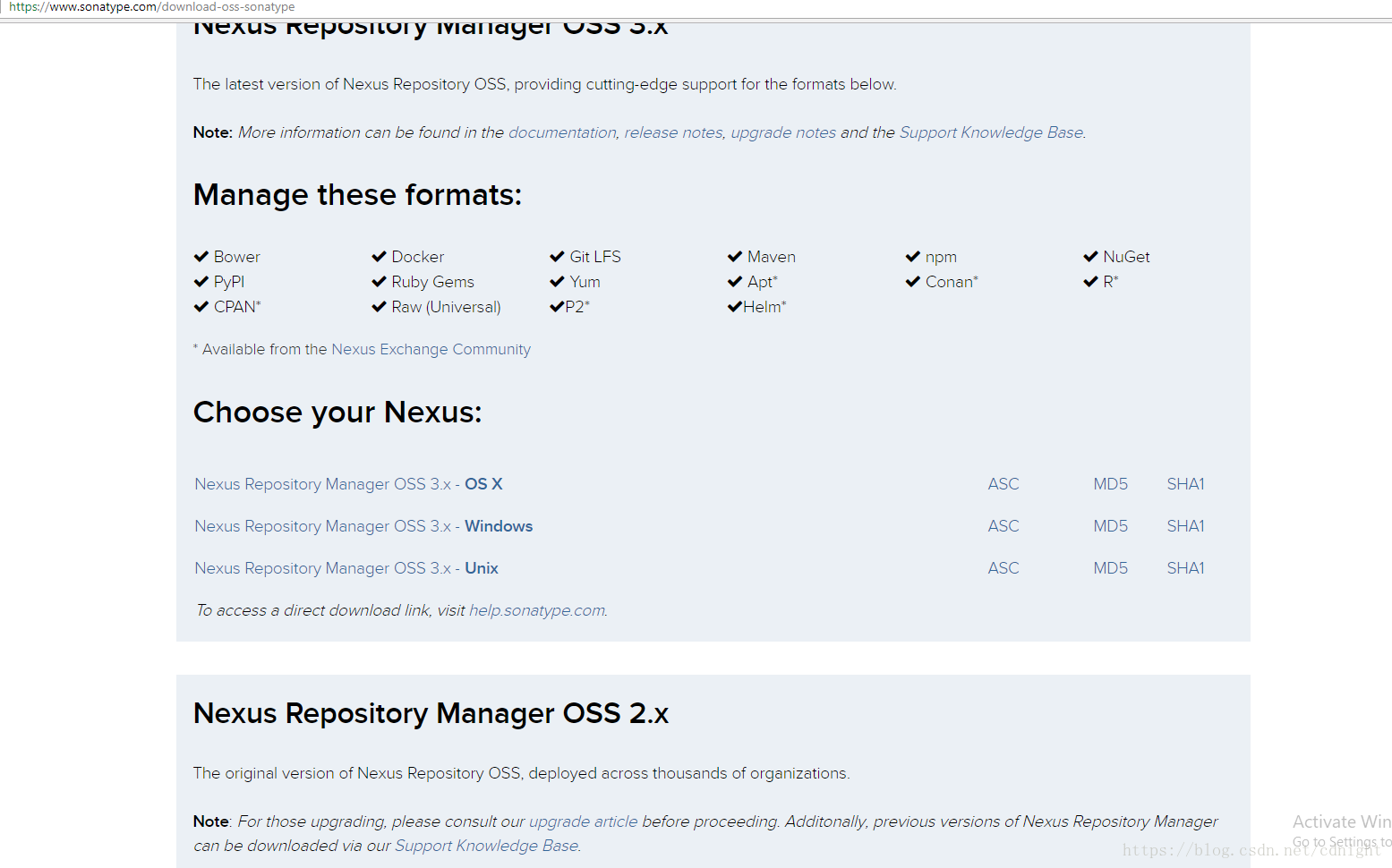Open the SHA1 checksum for Unix
Screen dimensions: 1392x868
click(1185, 568)
